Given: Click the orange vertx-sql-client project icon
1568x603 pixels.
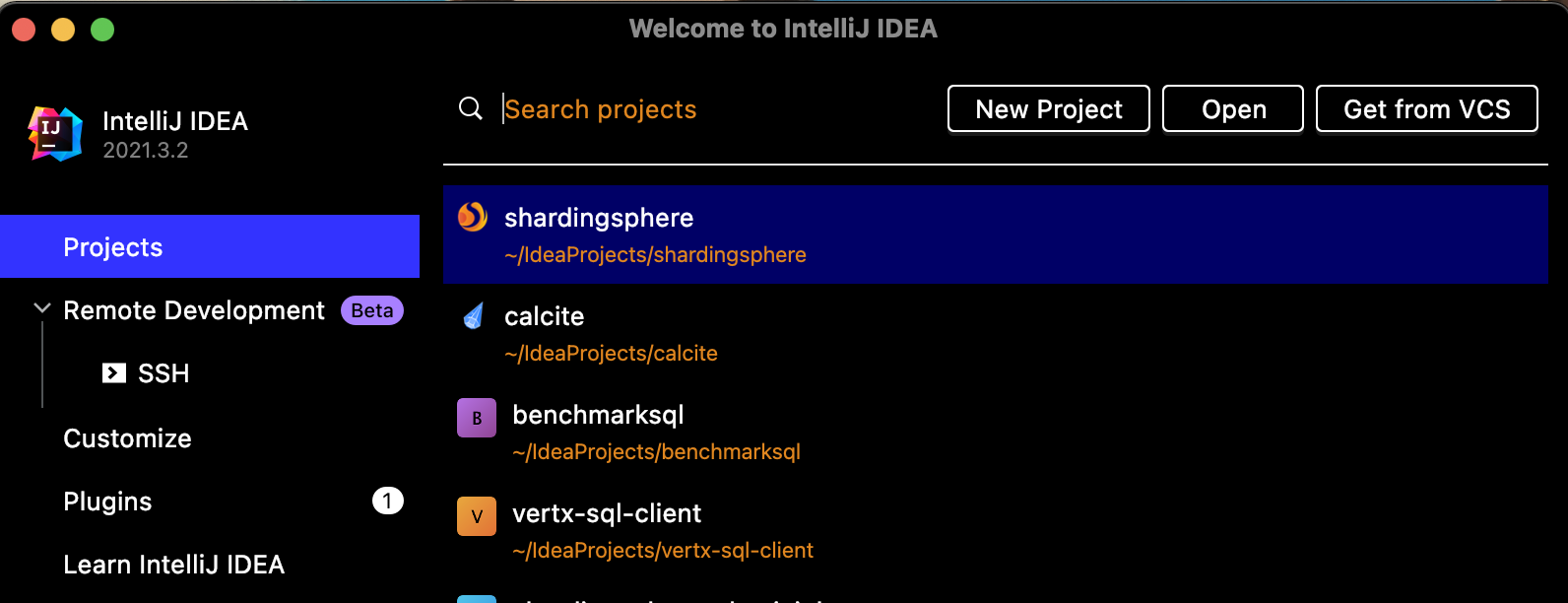Looking at the screenshot, I should [x=477, y=516].
